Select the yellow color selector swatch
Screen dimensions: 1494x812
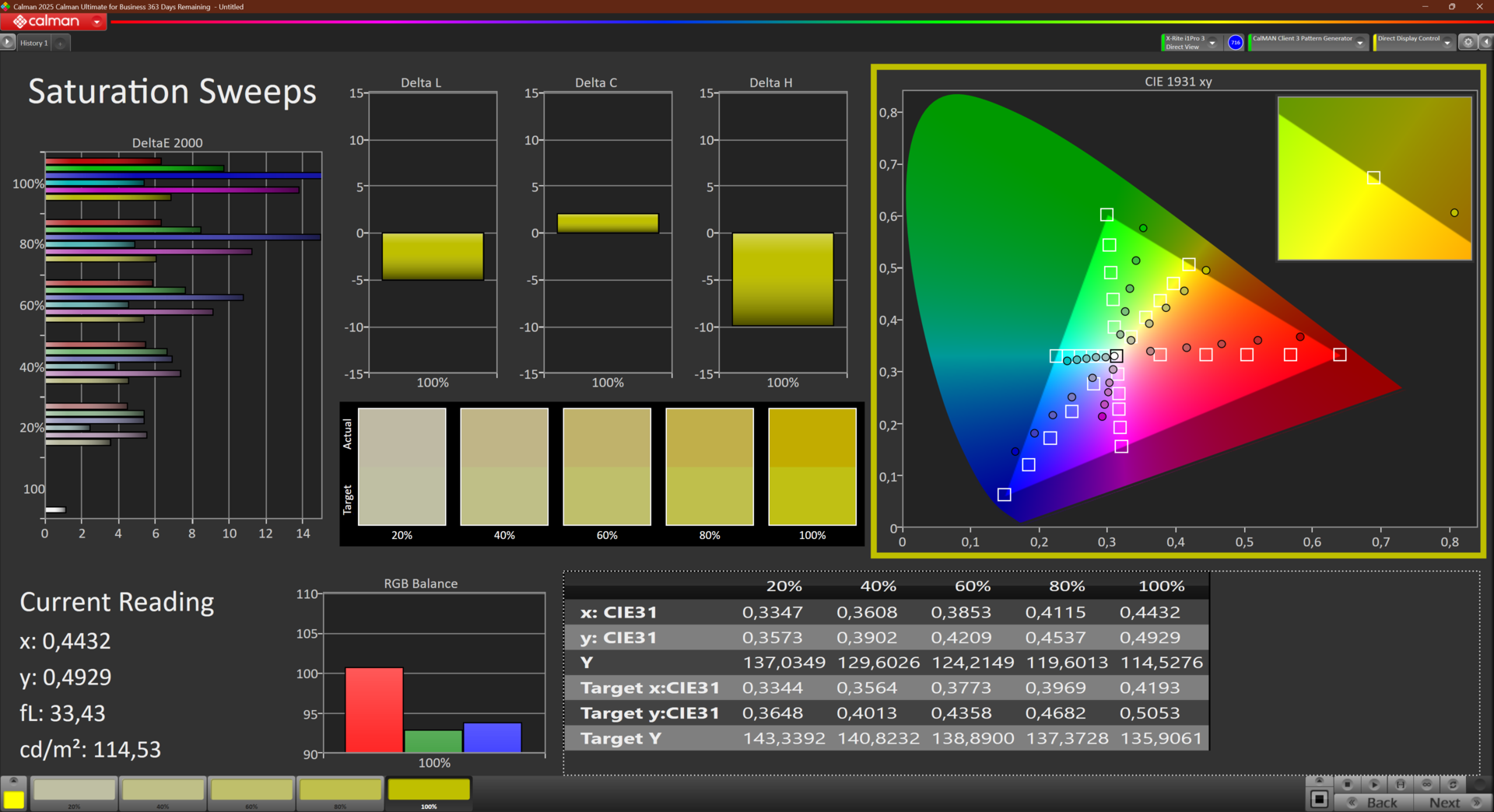(14, 800)
